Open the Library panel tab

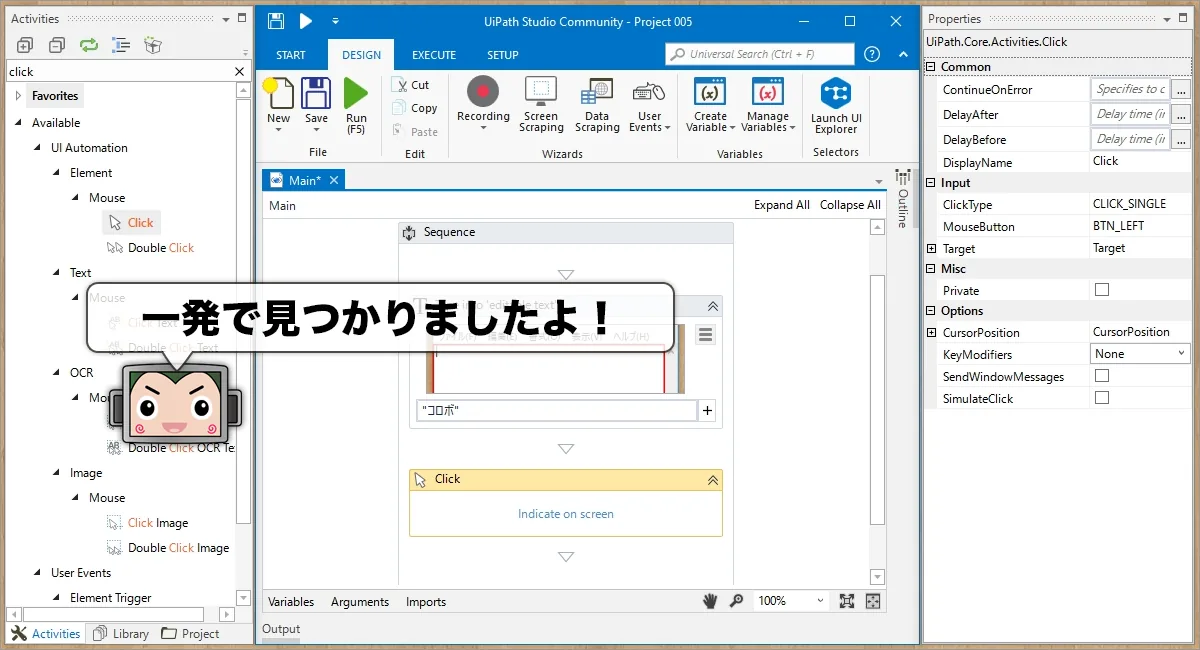(x=120, y=633)
